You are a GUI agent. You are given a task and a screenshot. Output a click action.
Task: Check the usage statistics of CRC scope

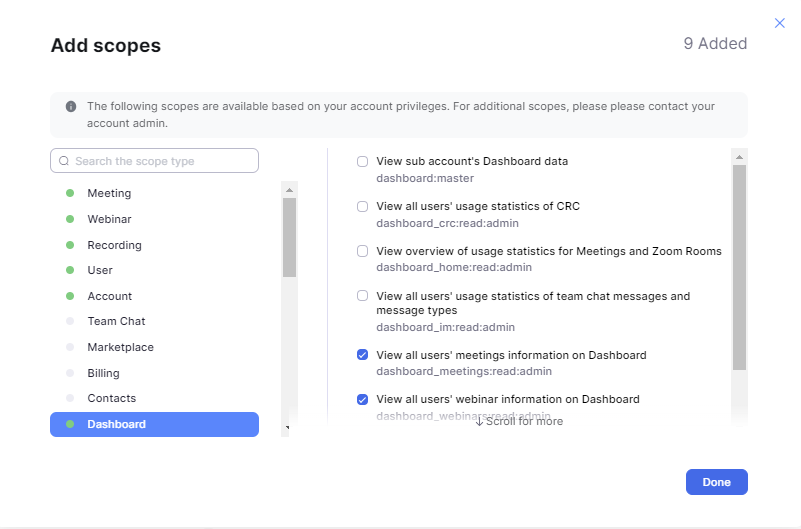pos(363,206)
